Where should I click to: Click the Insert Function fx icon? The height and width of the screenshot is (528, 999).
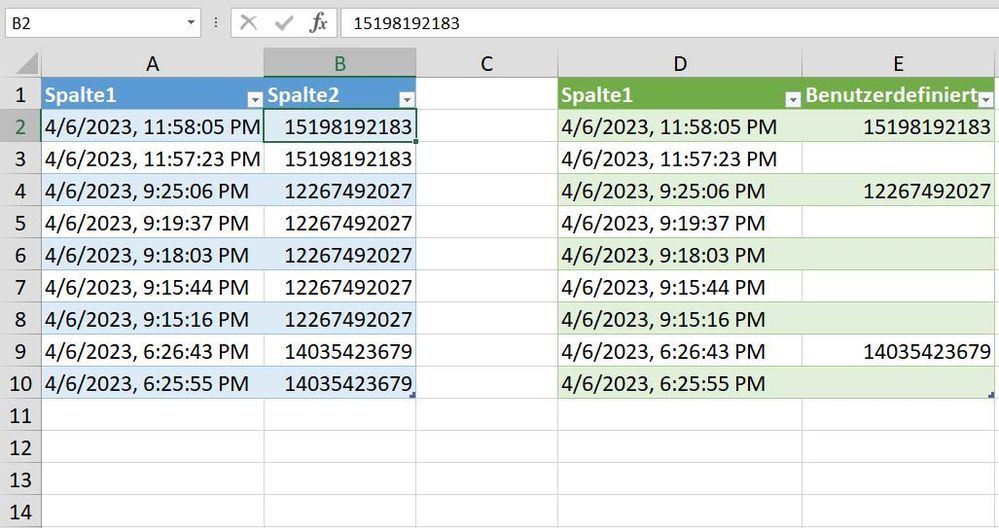(319, 23)
